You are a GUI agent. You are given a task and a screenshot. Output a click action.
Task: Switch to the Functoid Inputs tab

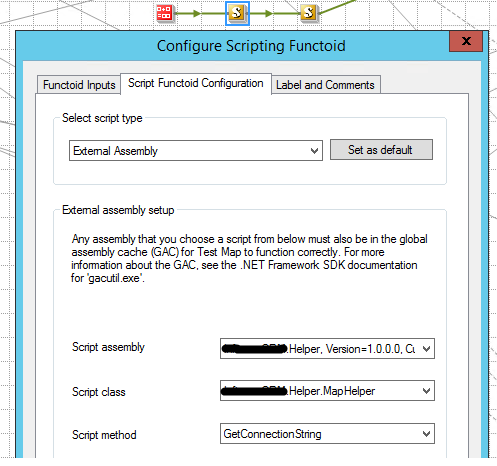coord(79,85)
